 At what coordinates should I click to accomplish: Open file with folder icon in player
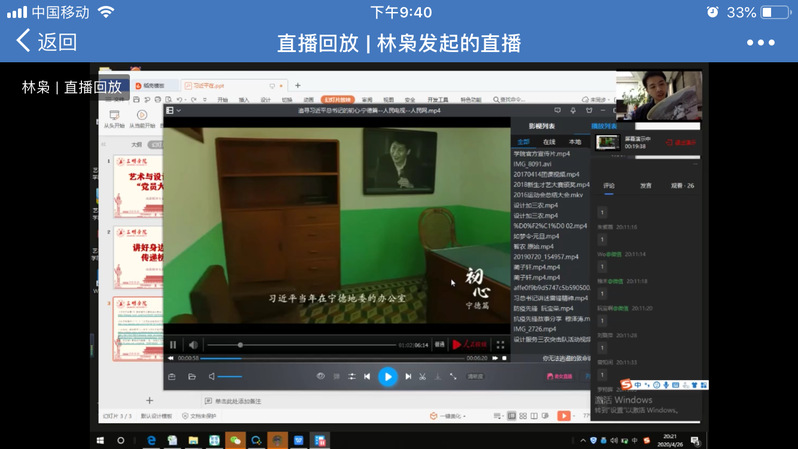coord(192,377)
